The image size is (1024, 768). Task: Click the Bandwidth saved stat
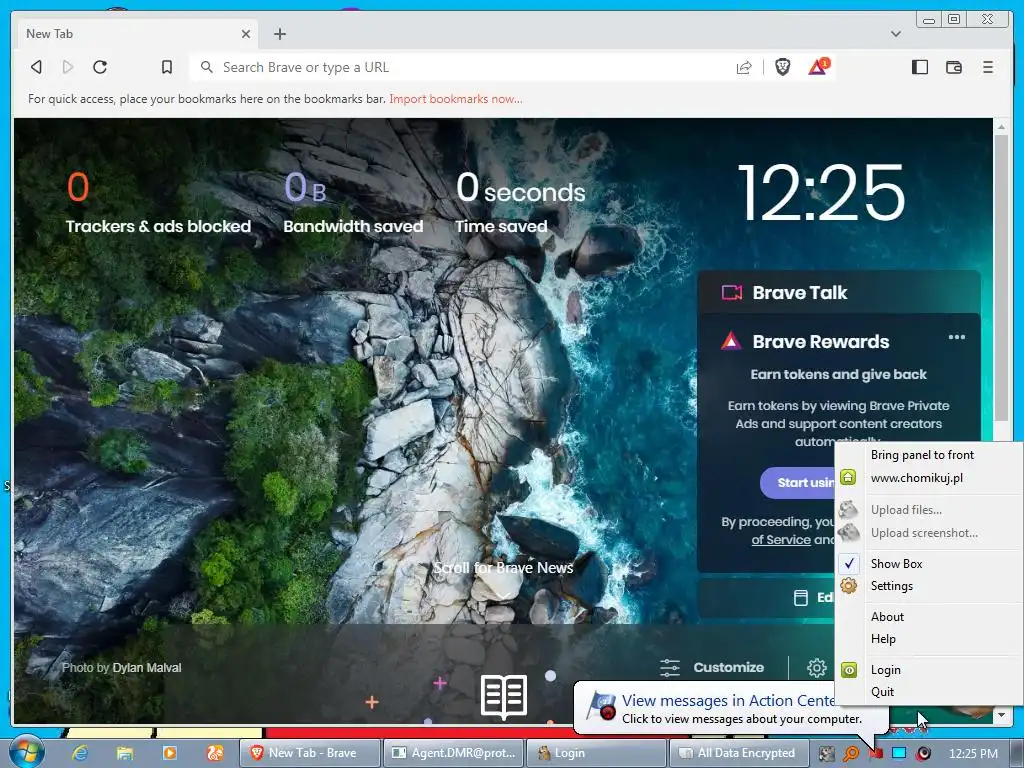[x=353, y=202]
